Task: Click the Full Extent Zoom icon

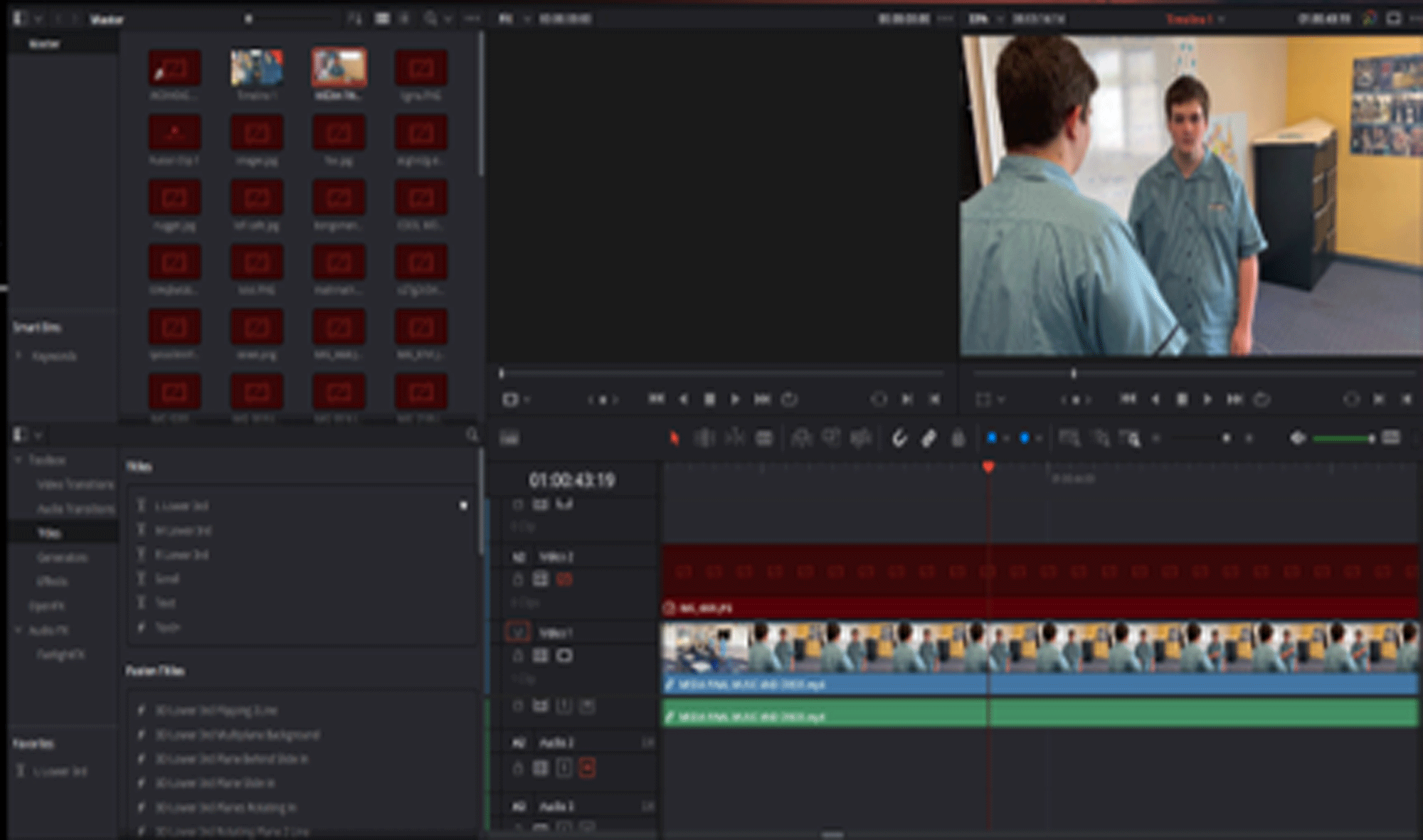Action: [1069, 438]
